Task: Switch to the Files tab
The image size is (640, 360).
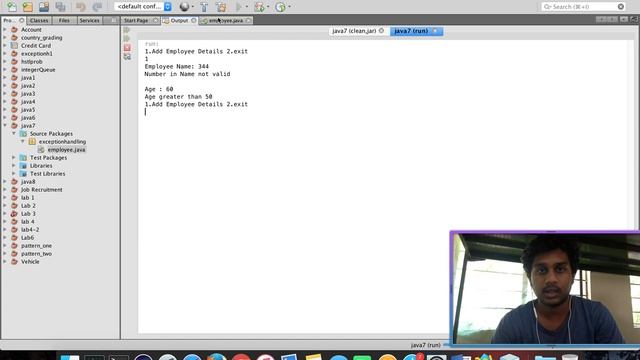Action: coord(64,20)
